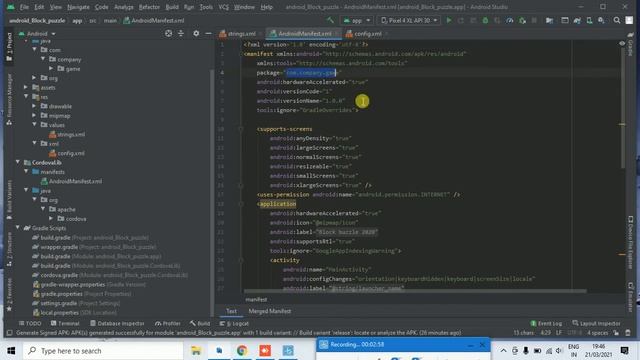Click the manifest breadcrumb below editor
The image size is (640, 360).
(x=256, y=300)
